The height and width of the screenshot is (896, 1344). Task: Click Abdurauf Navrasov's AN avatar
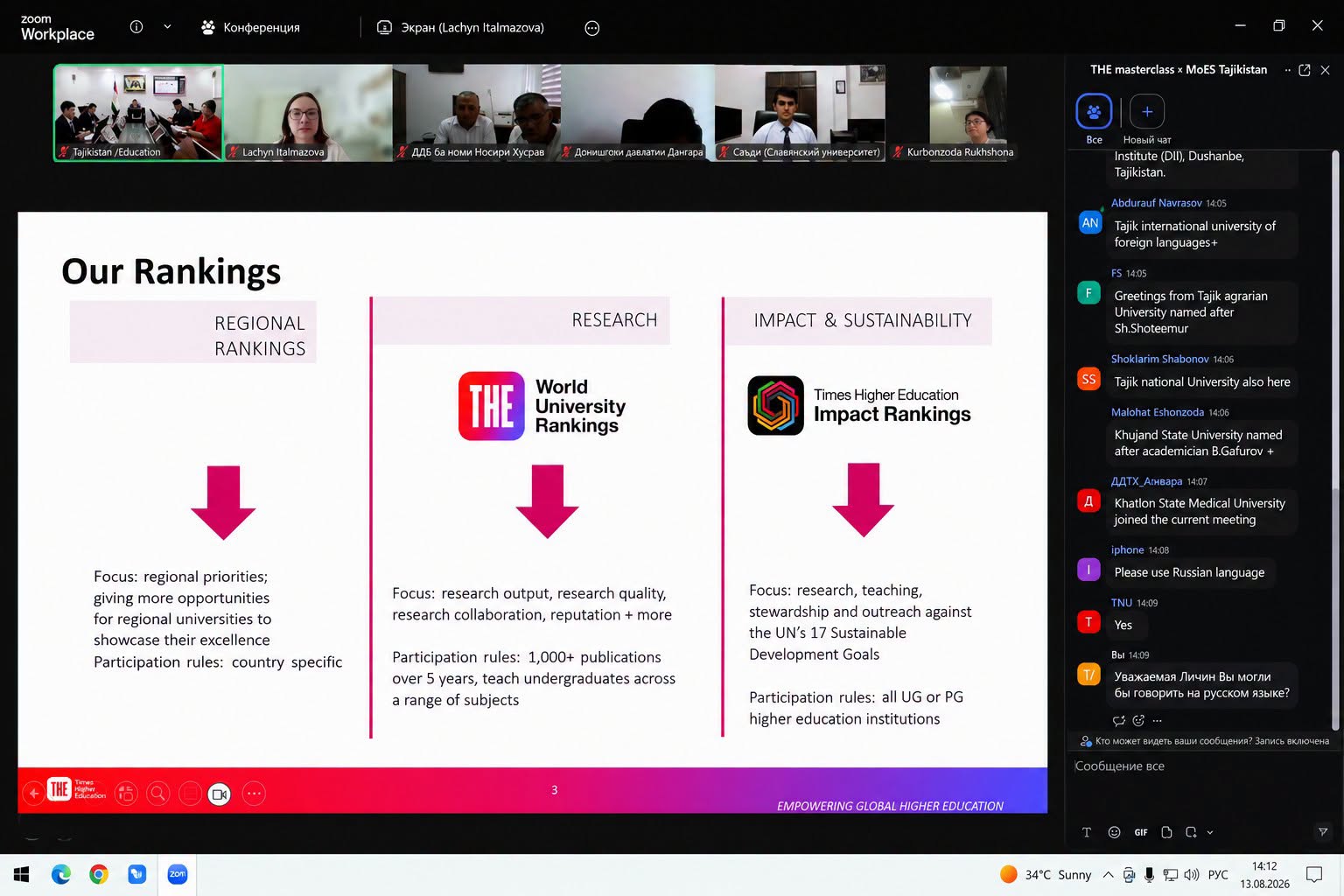pyautogui.click(x=1089, y=223)
